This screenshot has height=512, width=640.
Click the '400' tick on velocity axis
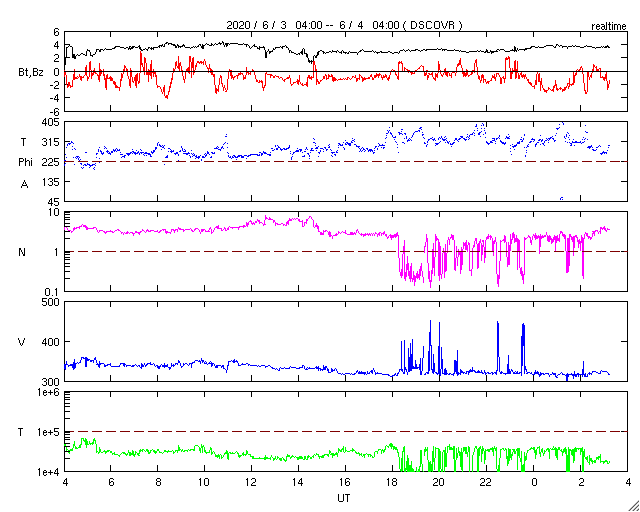[x=51, y=342]
